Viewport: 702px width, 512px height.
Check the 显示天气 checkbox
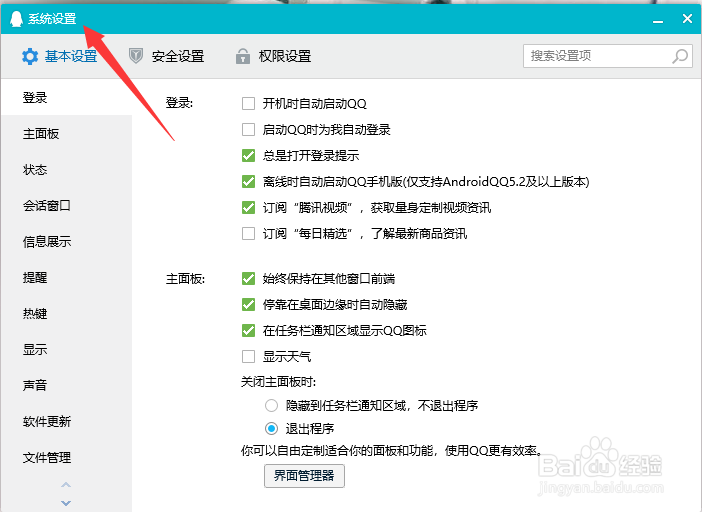[x=248, y=357]
